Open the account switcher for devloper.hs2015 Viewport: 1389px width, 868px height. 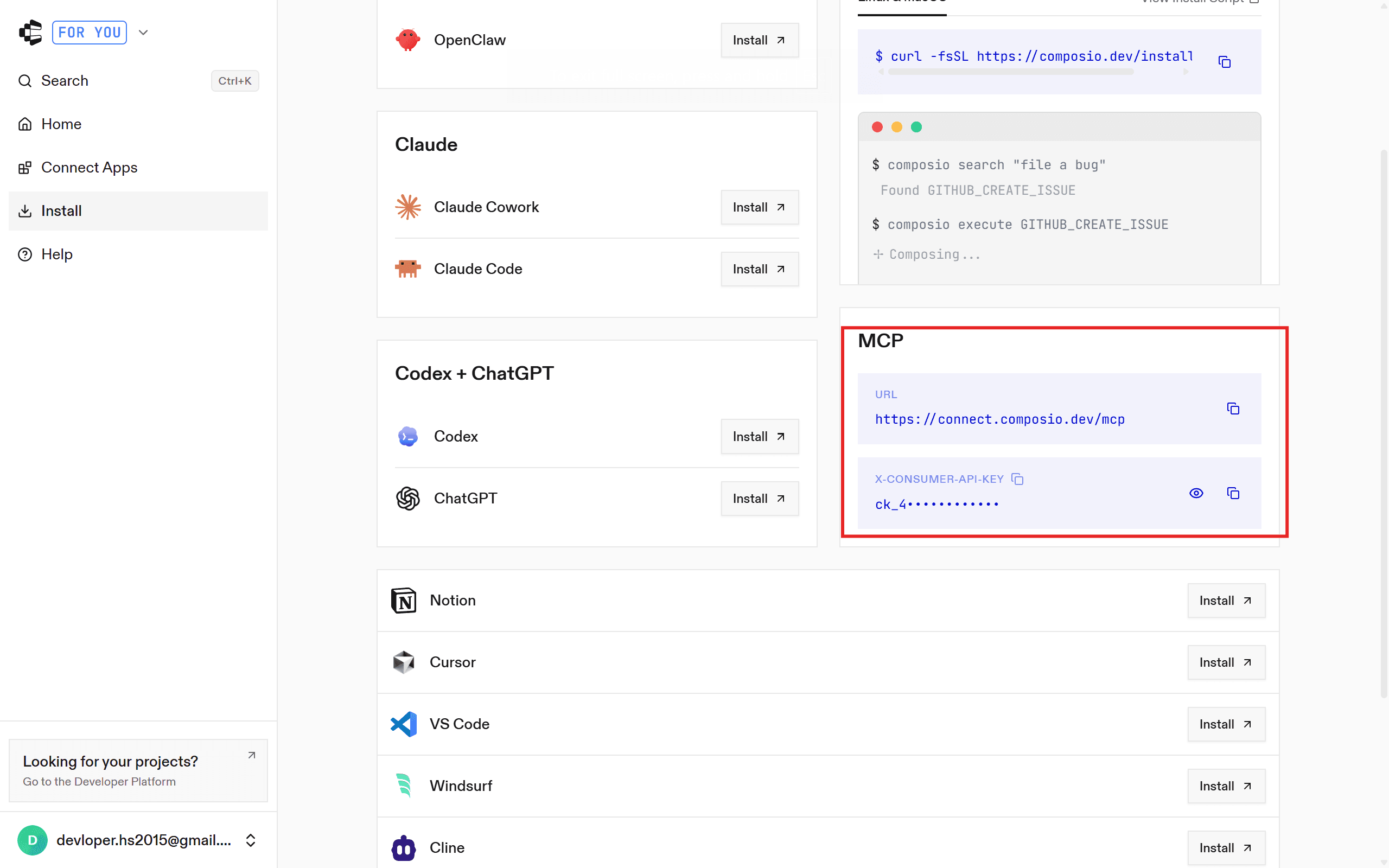[250, 840]
